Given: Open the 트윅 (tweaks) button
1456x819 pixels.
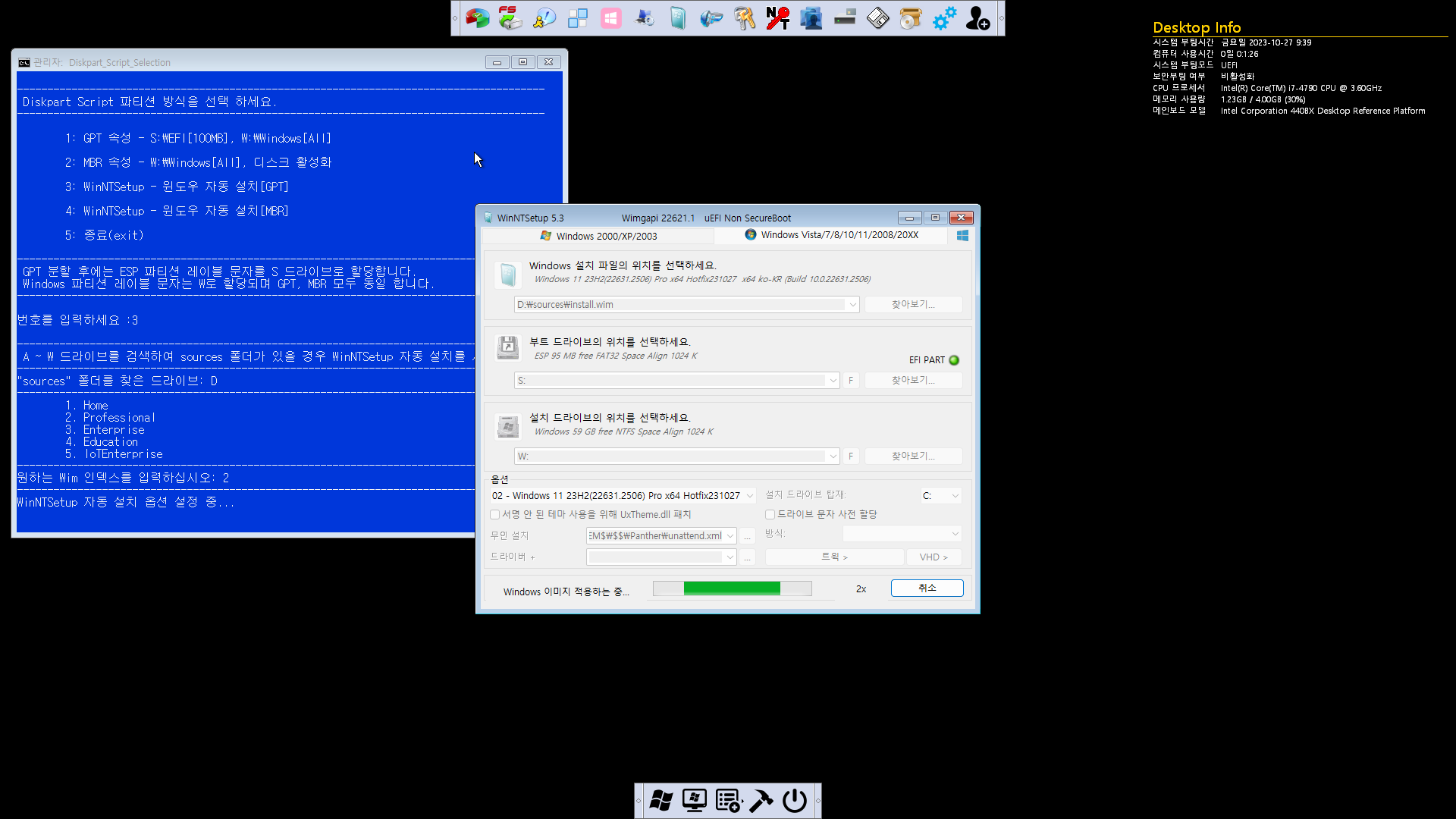Looking at the screenshot, I should coord(834,557).
